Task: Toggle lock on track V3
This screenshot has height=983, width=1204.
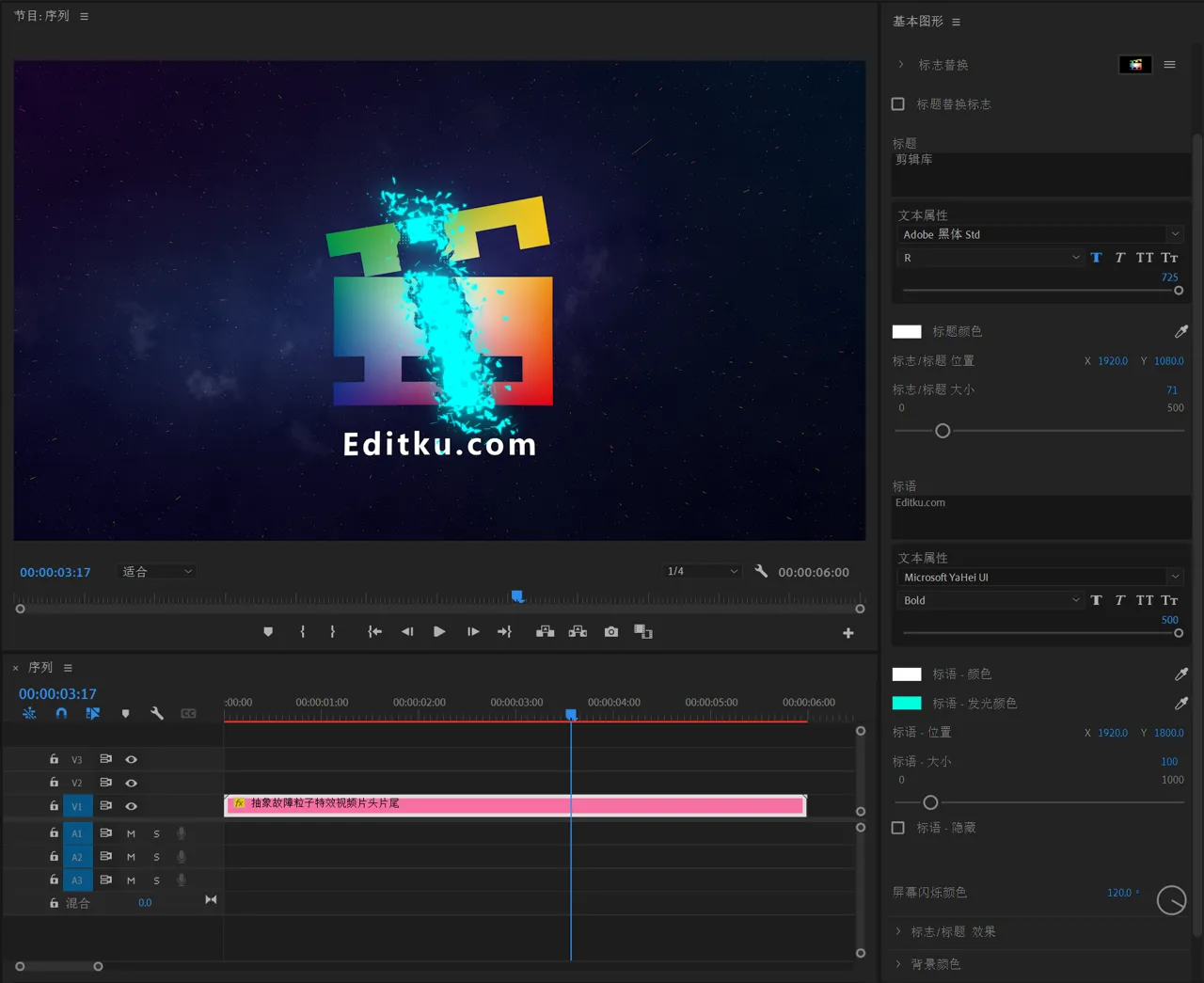Action: tap(54, 759)
